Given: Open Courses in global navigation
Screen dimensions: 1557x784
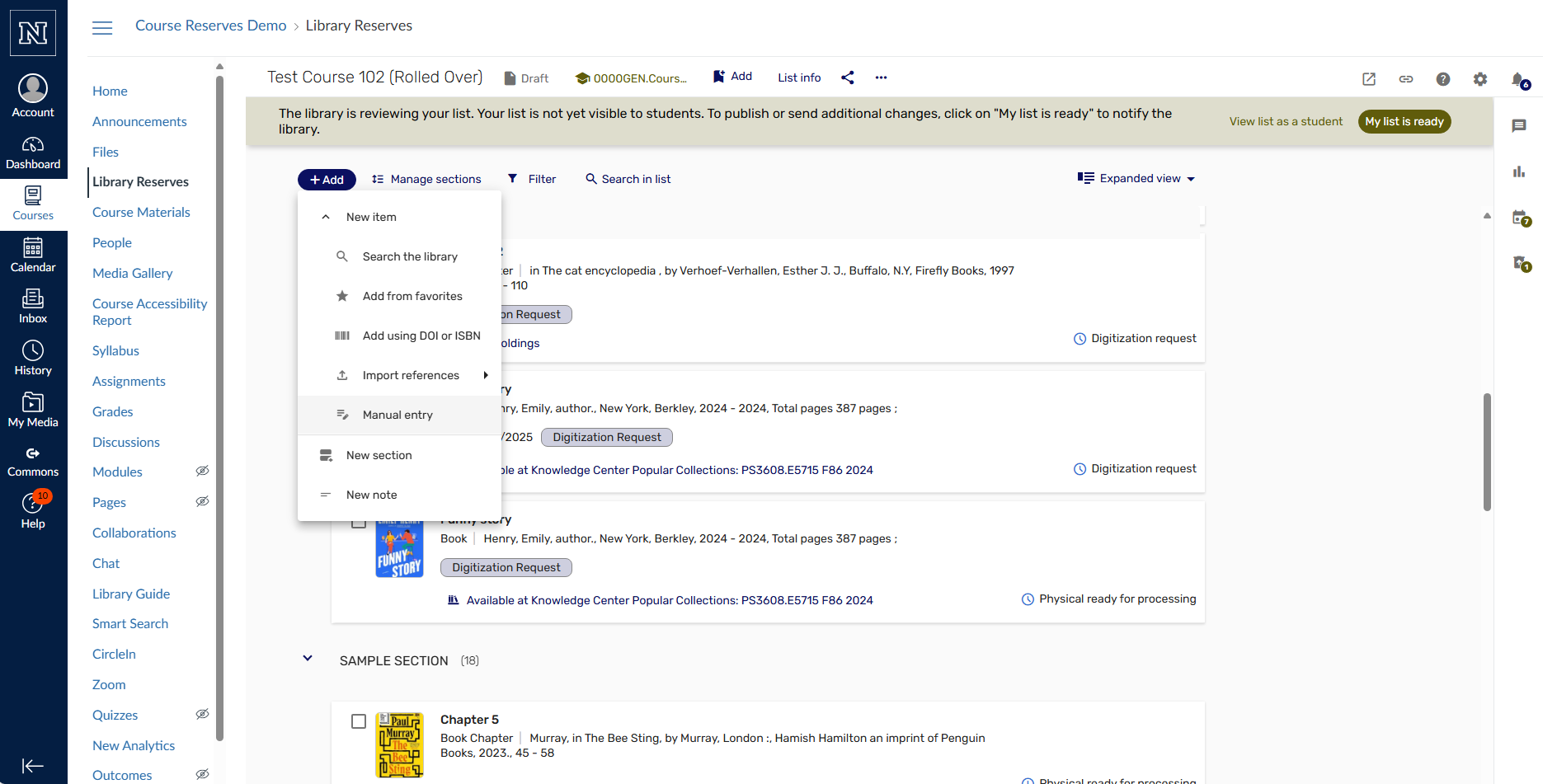Looking at the screenshot, I should [33, 204].
